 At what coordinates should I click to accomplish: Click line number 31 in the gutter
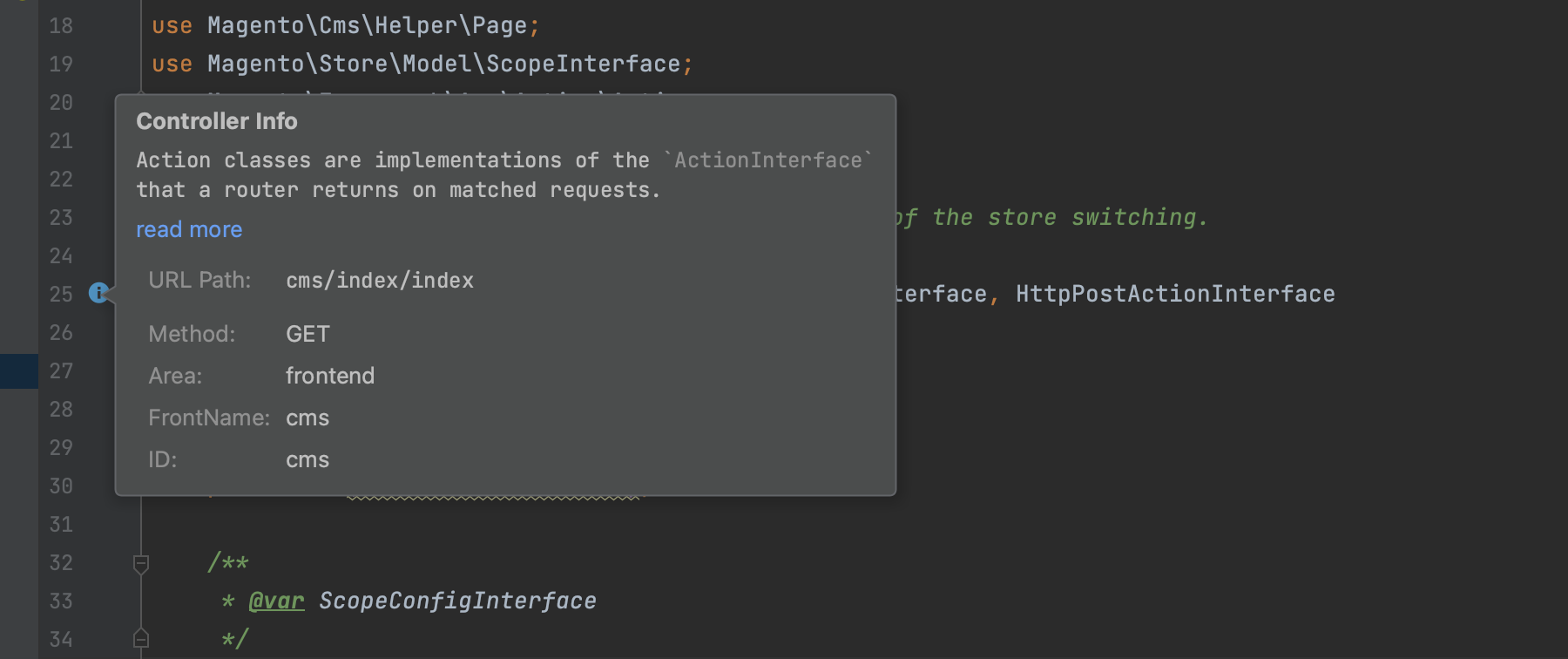pyautogui.click(x=61, y=525)
